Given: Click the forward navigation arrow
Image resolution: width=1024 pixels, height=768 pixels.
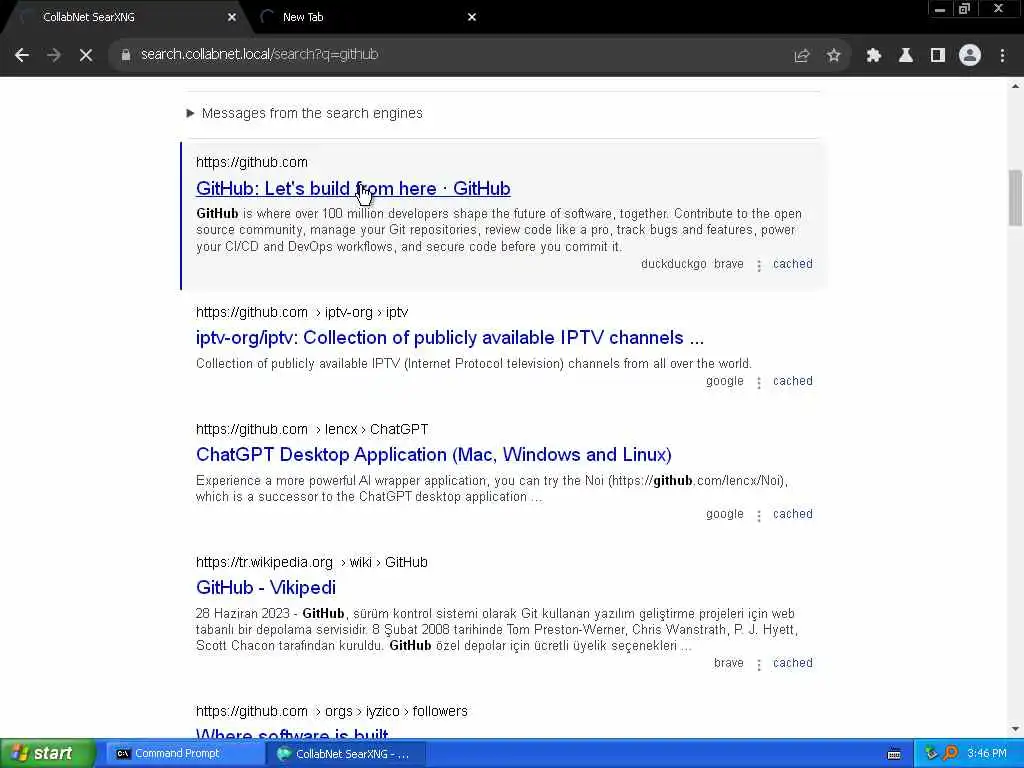Looking at the screenshot, I should pos(54,56).
